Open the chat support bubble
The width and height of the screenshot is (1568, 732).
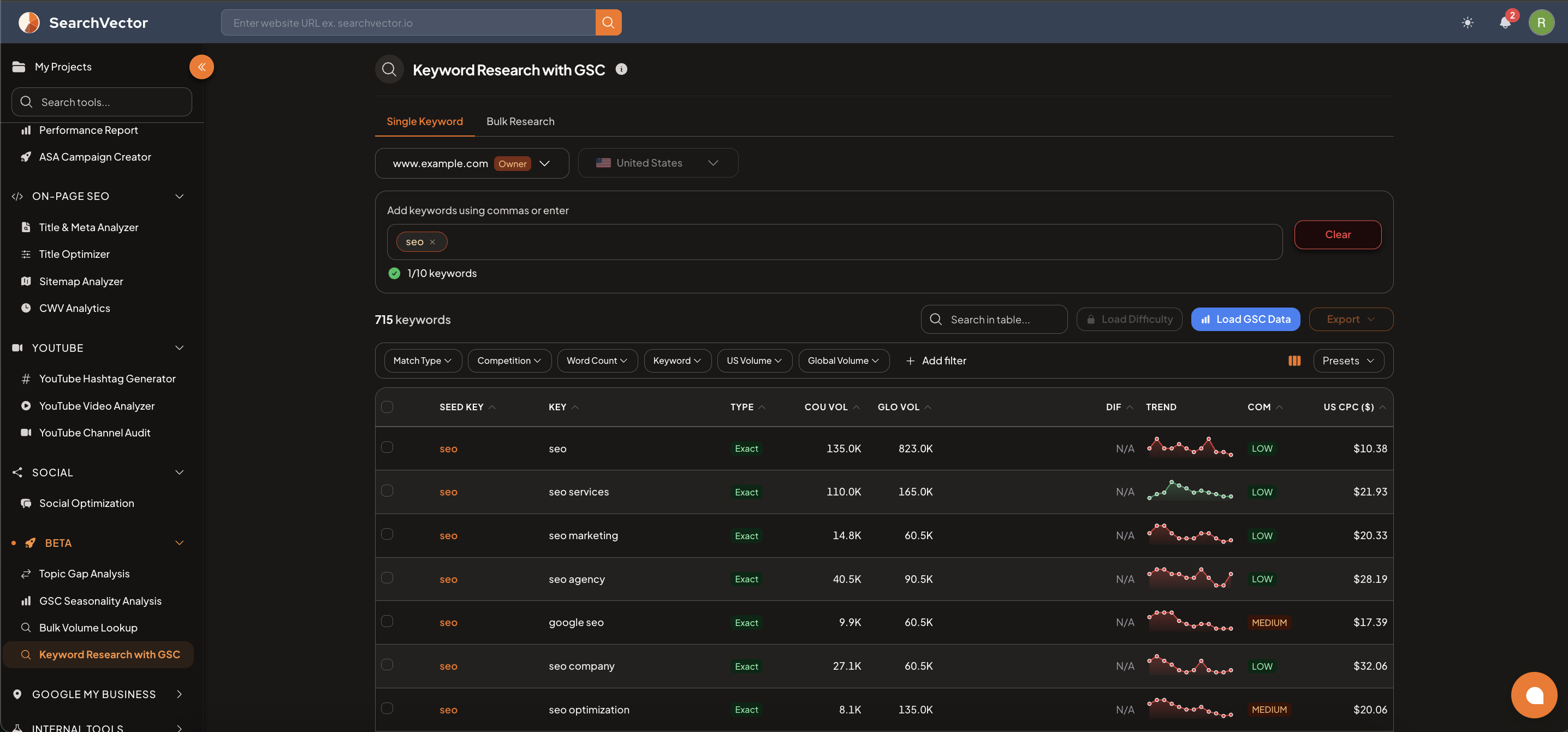(x=1534, y=695)
